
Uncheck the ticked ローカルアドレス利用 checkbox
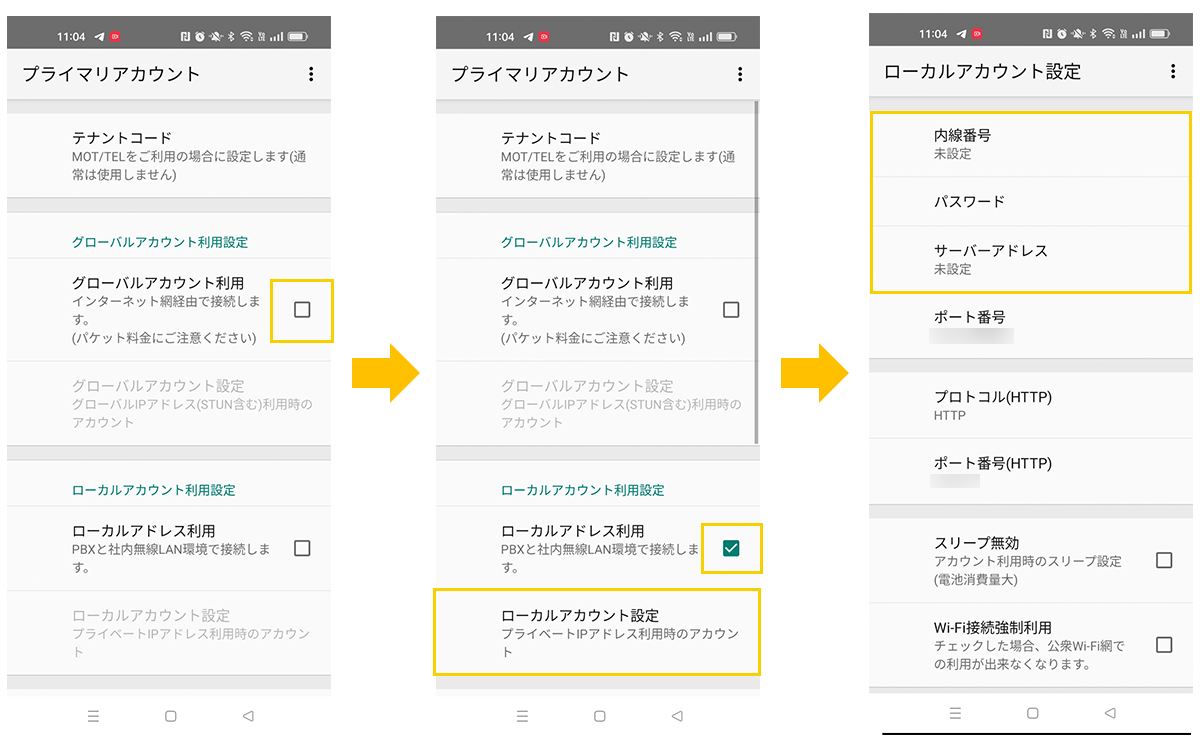click(731, 548)
